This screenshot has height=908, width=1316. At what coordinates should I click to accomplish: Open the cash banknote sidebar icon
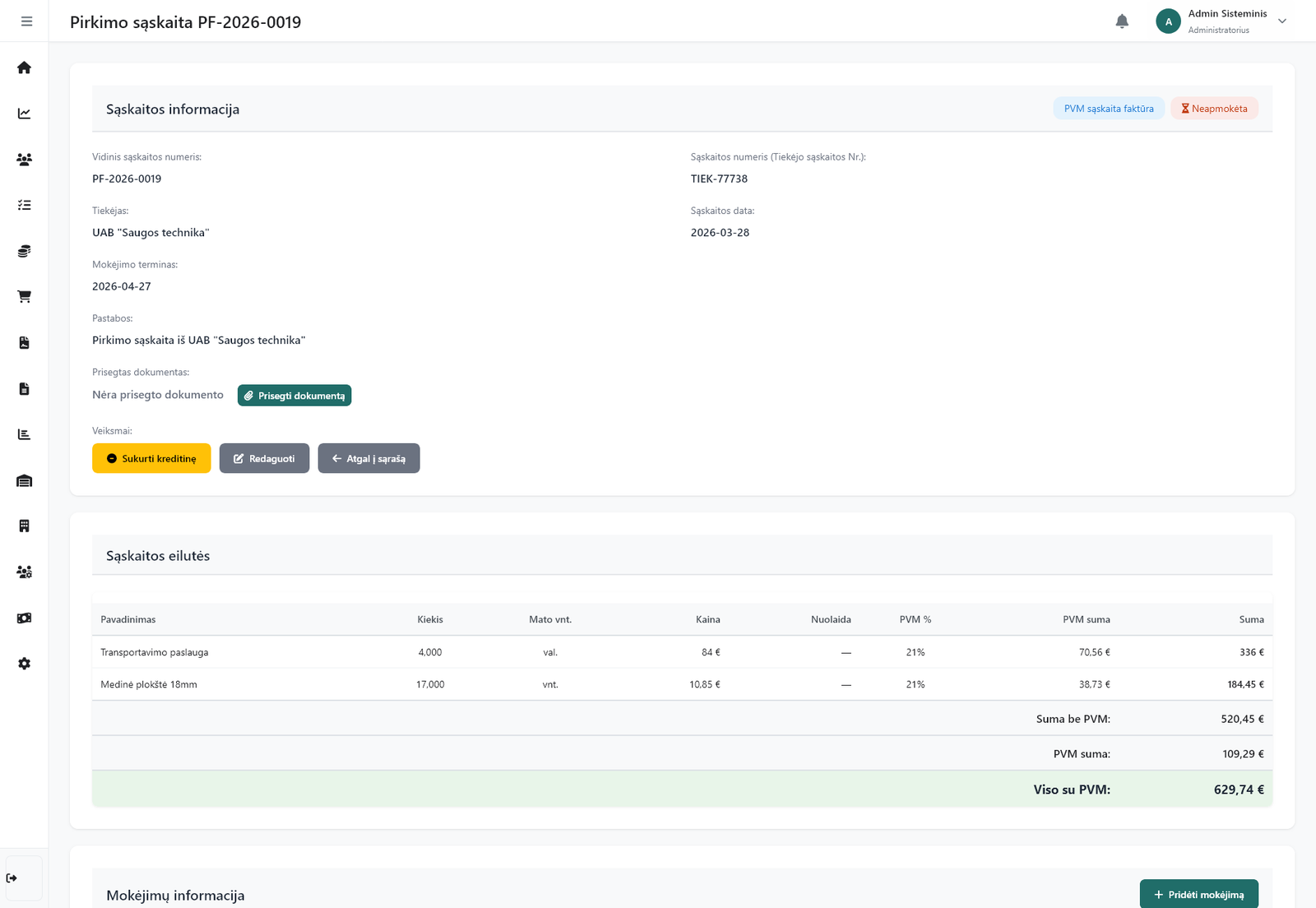pos(24,618)
